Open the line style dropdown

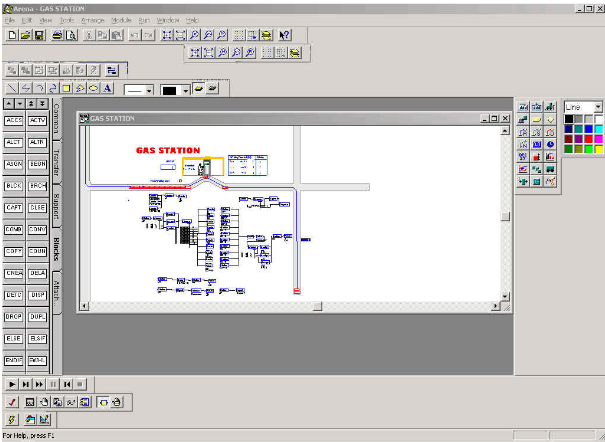tap(149, 91)
